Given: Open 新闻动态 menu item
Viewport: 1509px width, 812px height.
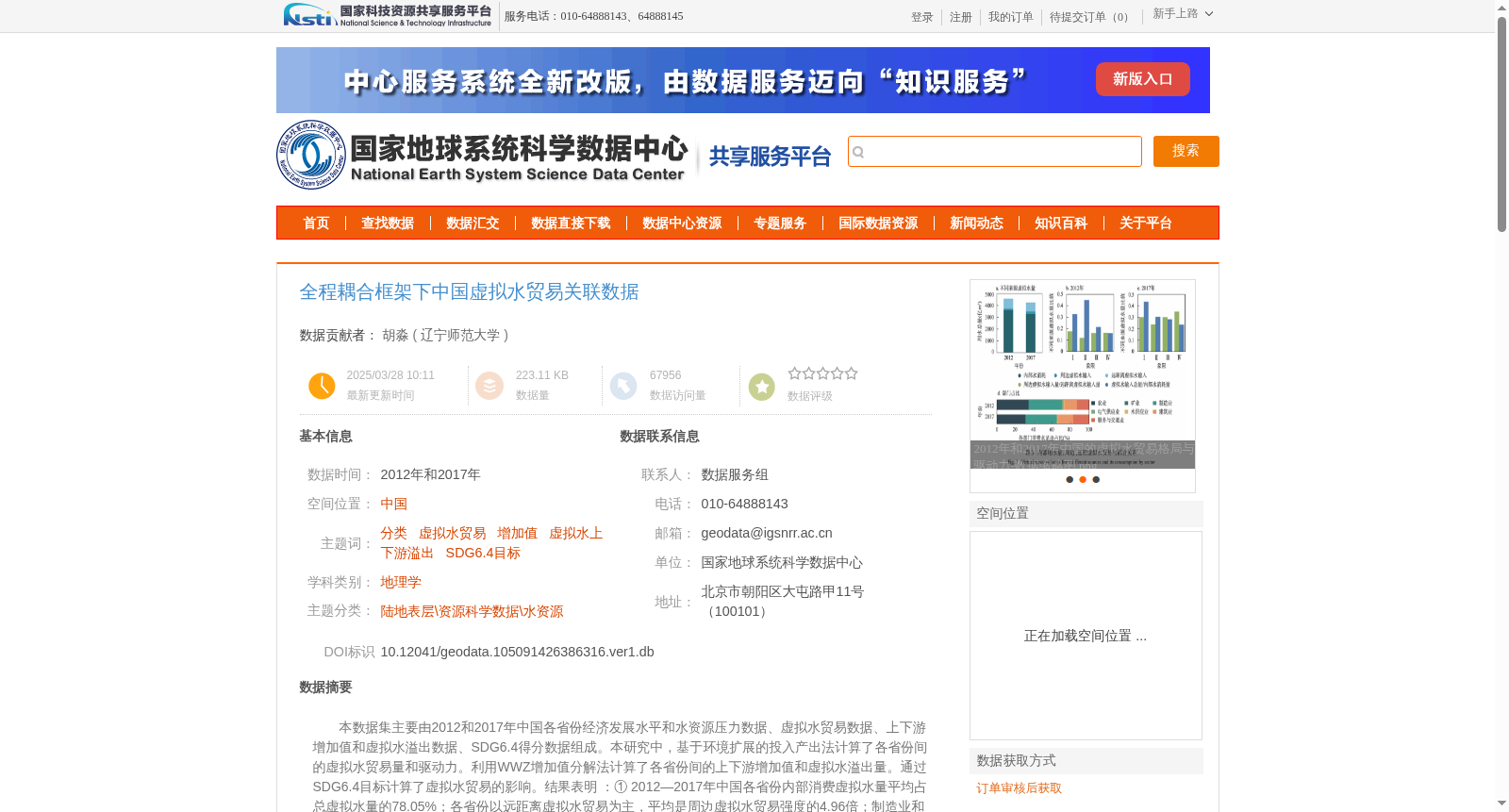Looking at the screenshot, I should 976,224.
